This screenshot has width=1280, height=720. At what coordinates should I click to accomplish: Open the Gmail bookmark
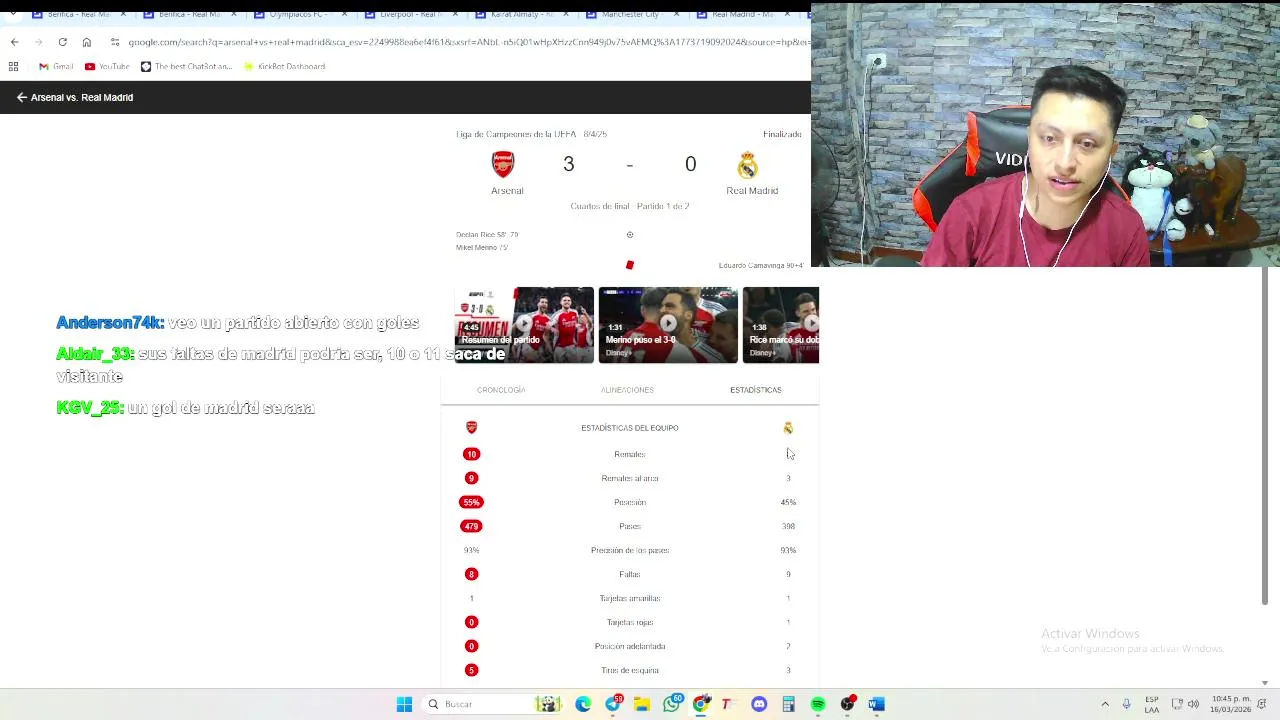coord(56,66)
